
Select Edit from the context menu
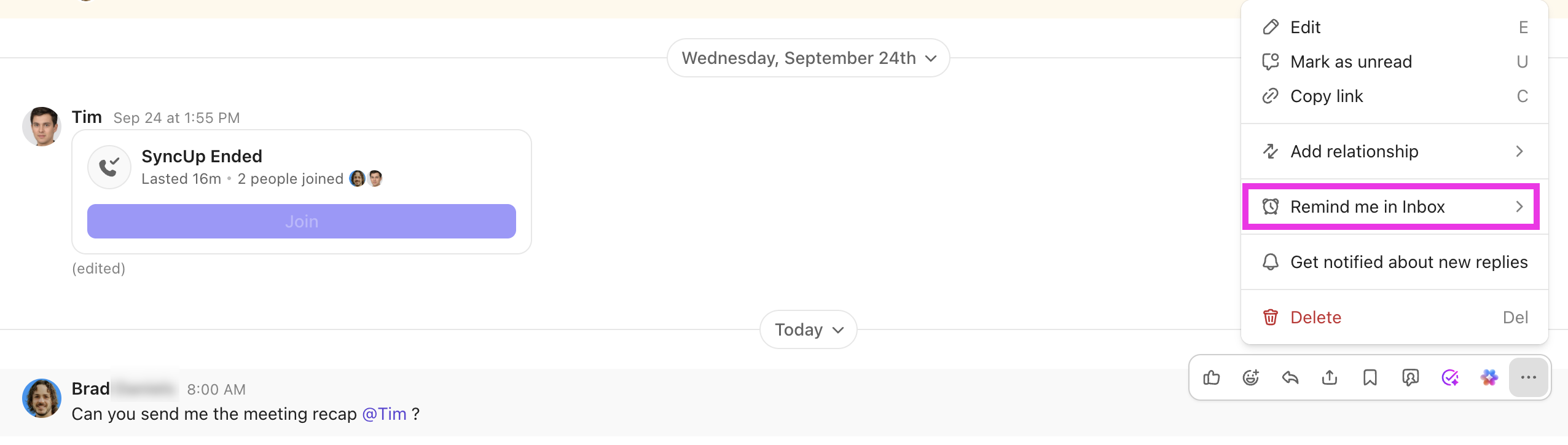pyautogui.click(x=1395, y=27)
